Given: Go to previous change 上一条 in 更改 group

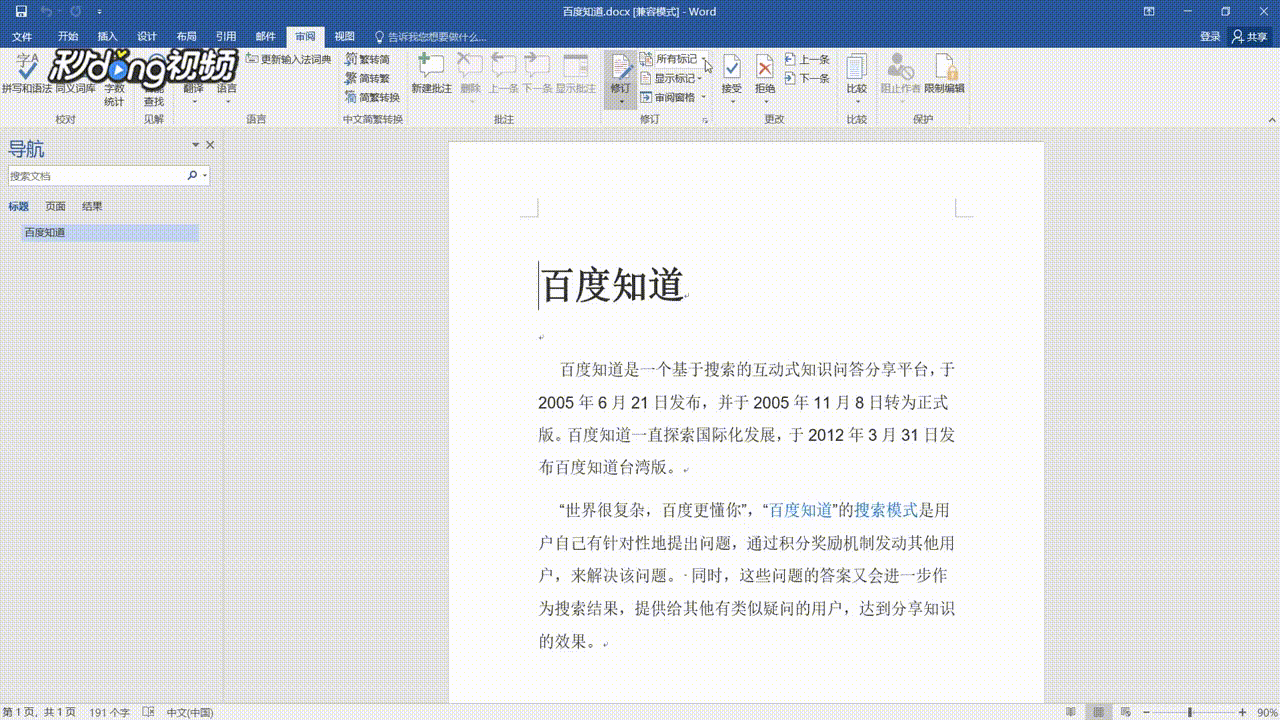Looking at the screenshot, I should pyautogui.click(x=808, y=60).
